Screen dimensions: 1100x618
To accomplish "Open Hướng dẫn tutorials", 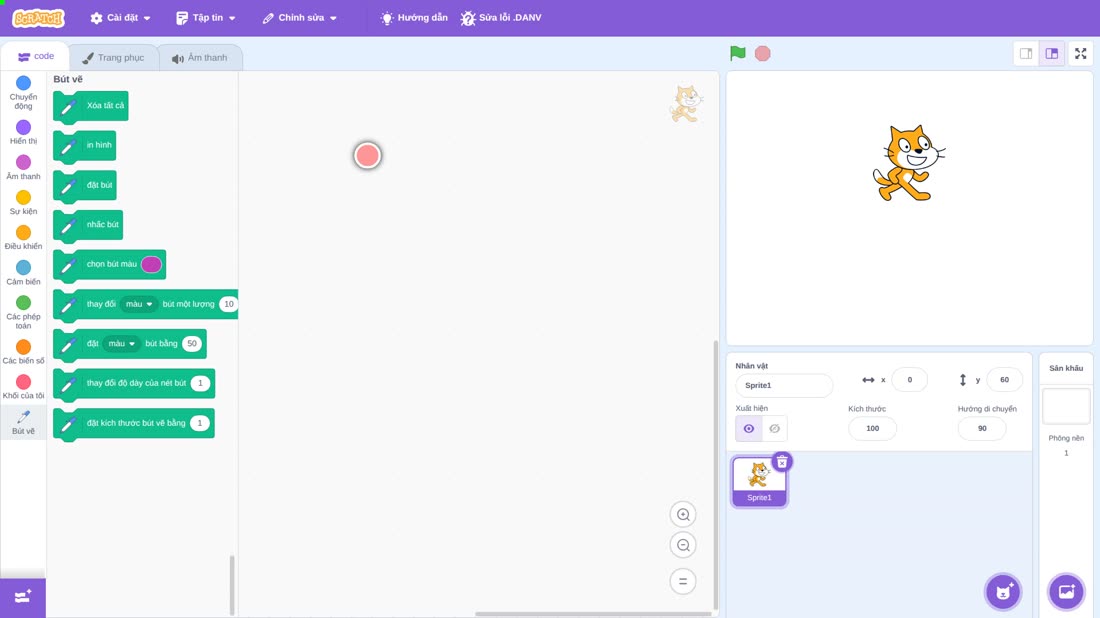I will [x=414, y=18].
